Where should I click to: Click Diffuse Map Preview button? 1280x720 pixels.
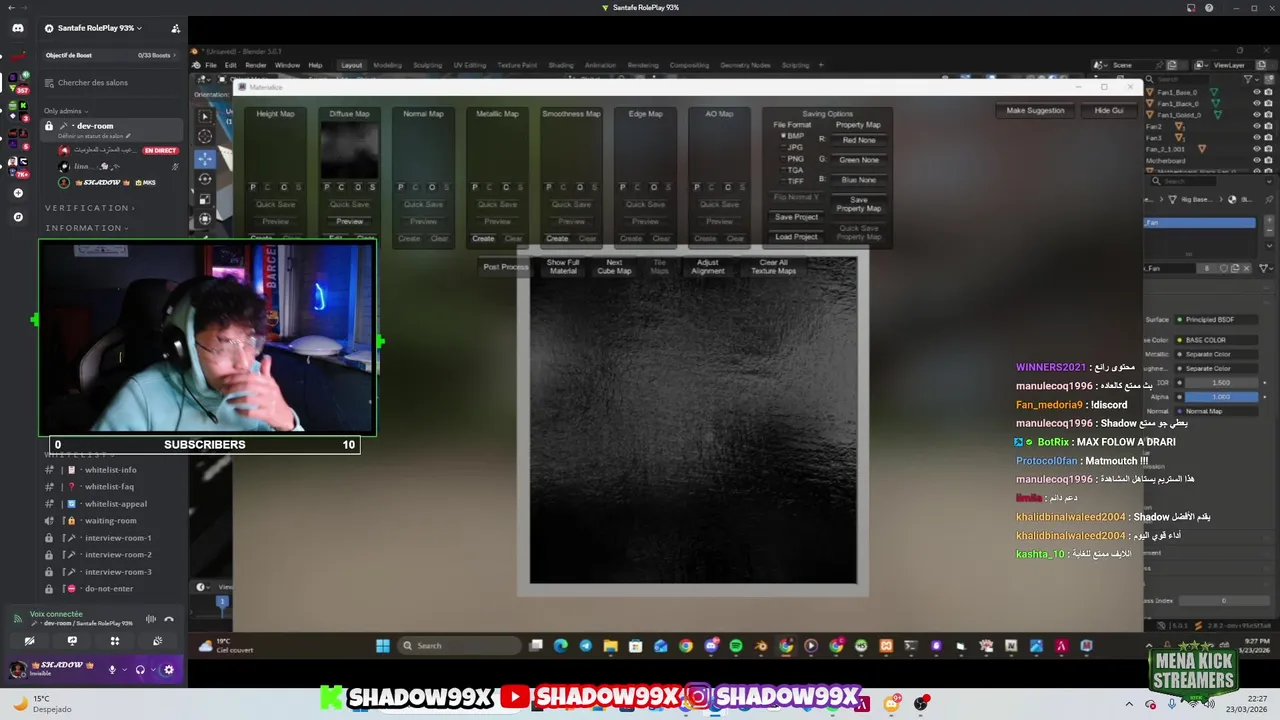point(349,222)
